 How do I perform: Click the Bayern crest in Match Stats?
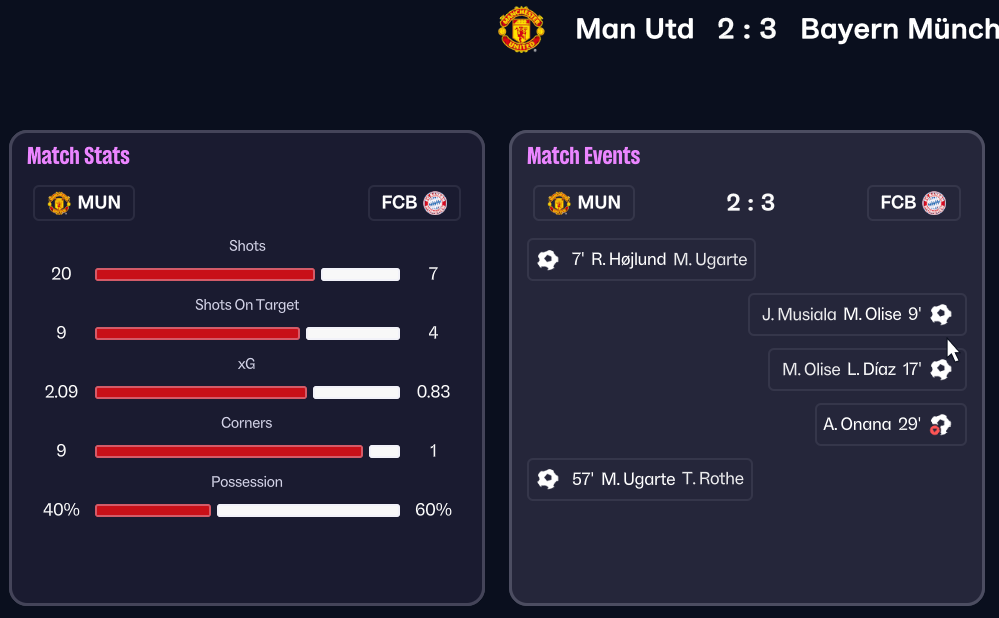tap(435, 203)
